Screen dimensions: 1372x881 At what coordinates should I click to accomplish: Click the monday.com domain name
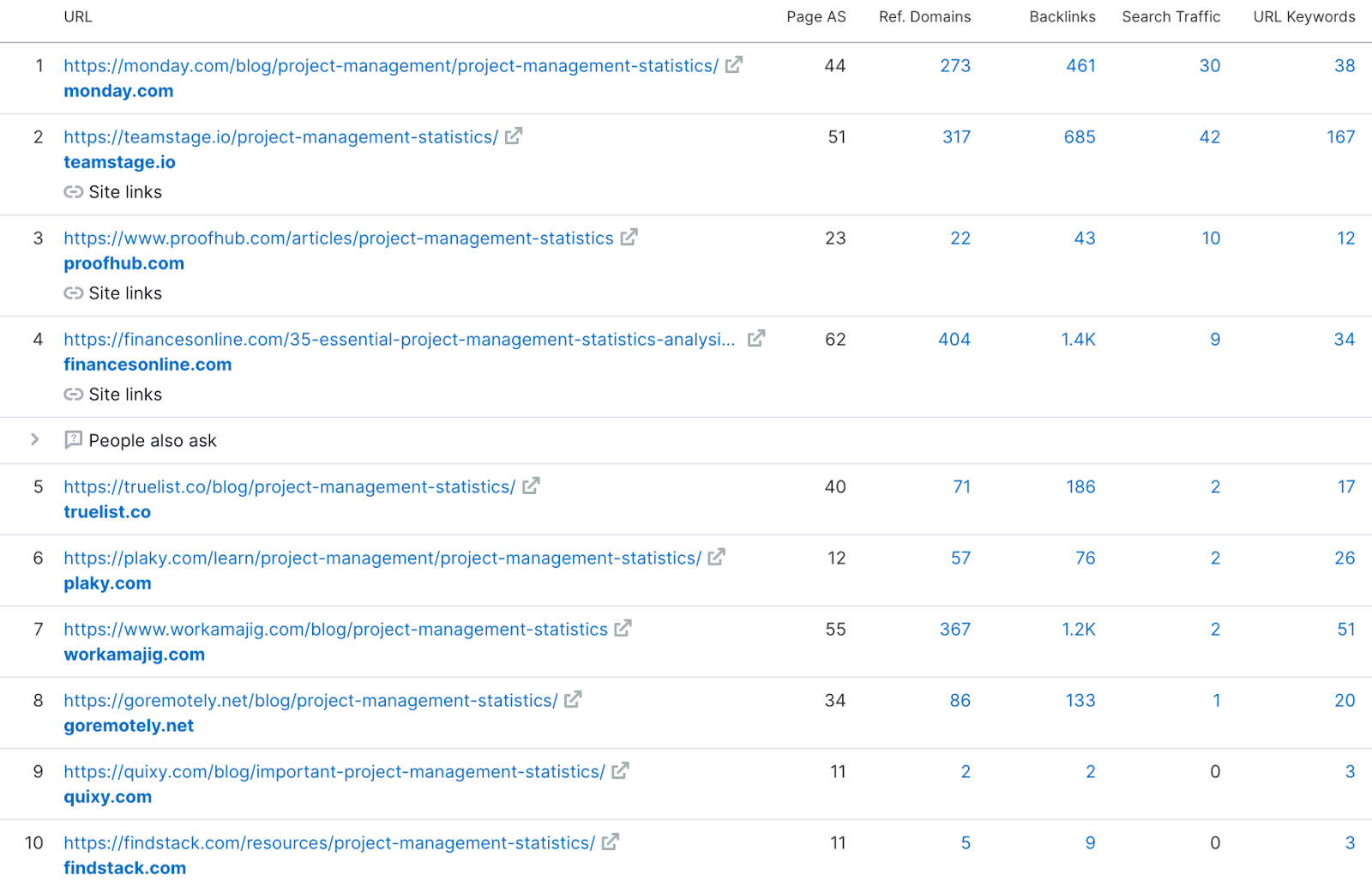coord(118,91)
